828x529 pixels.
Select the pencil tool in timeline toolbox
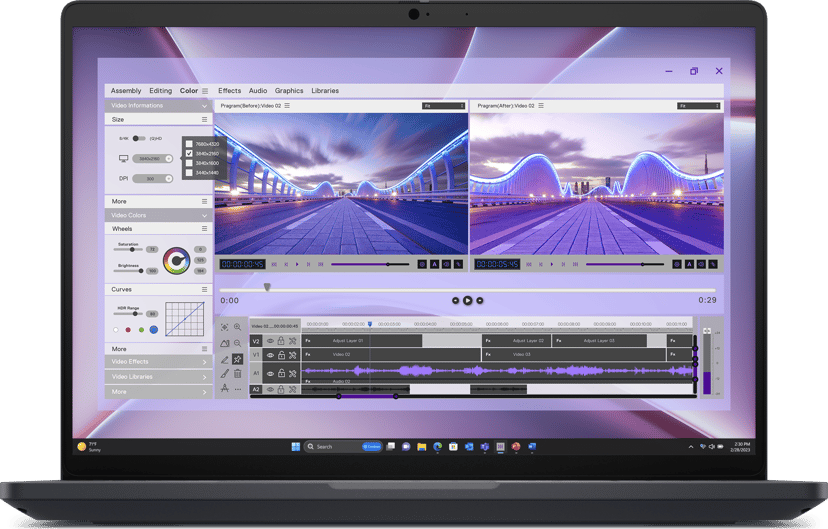tap(224, 360)
